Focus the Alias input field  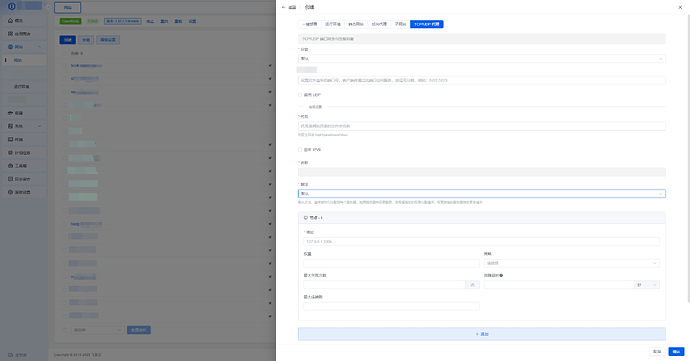coord(481,126)
